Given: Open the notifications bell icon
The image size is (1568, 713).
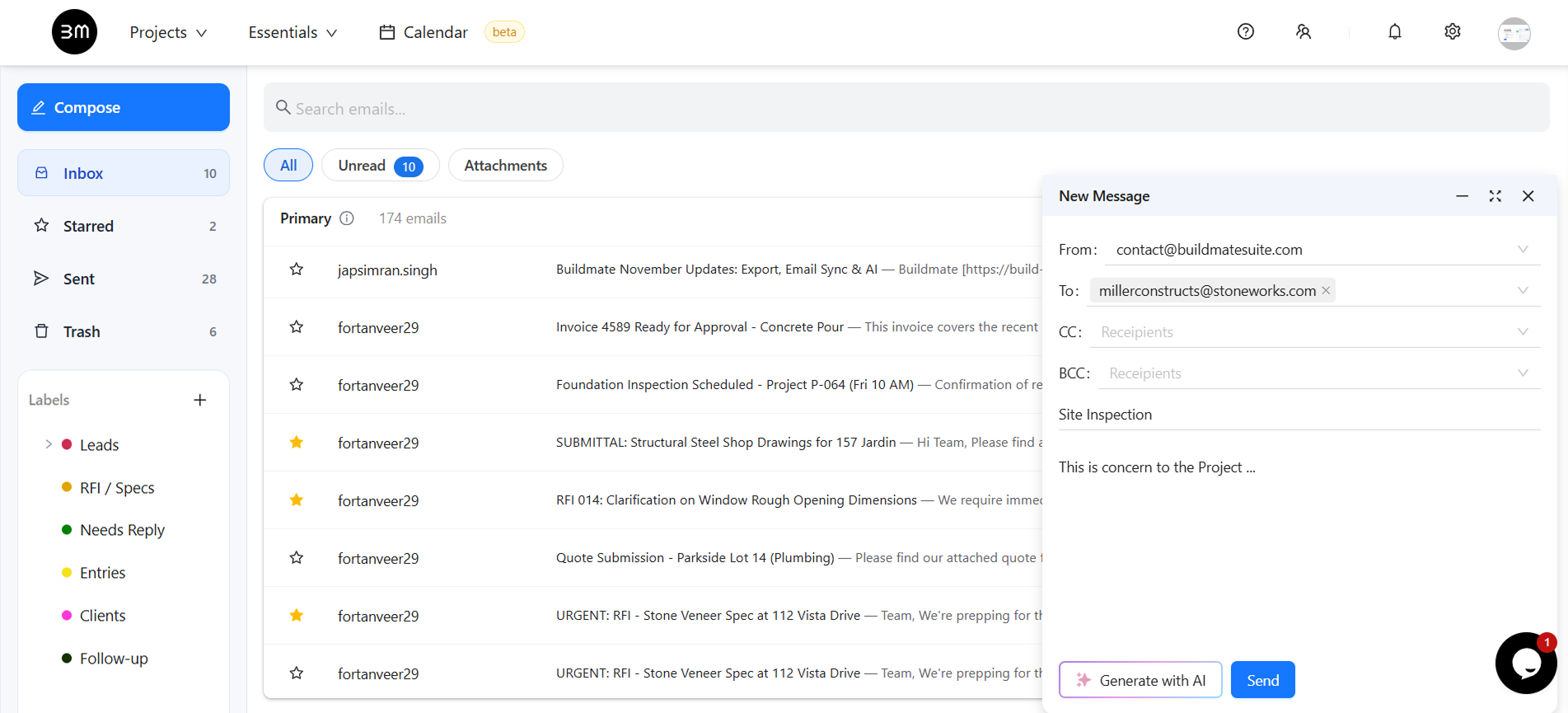Looking at the screenshot, I should (1395, 31).
